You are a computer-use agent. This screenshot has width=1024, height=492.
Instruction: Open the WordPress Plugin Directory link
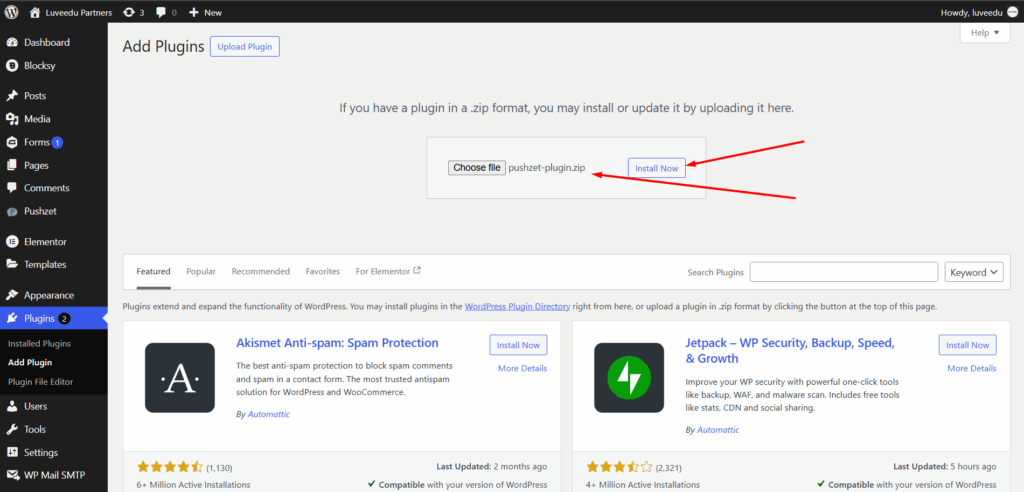pyautogui.click(x=517, y=306)
